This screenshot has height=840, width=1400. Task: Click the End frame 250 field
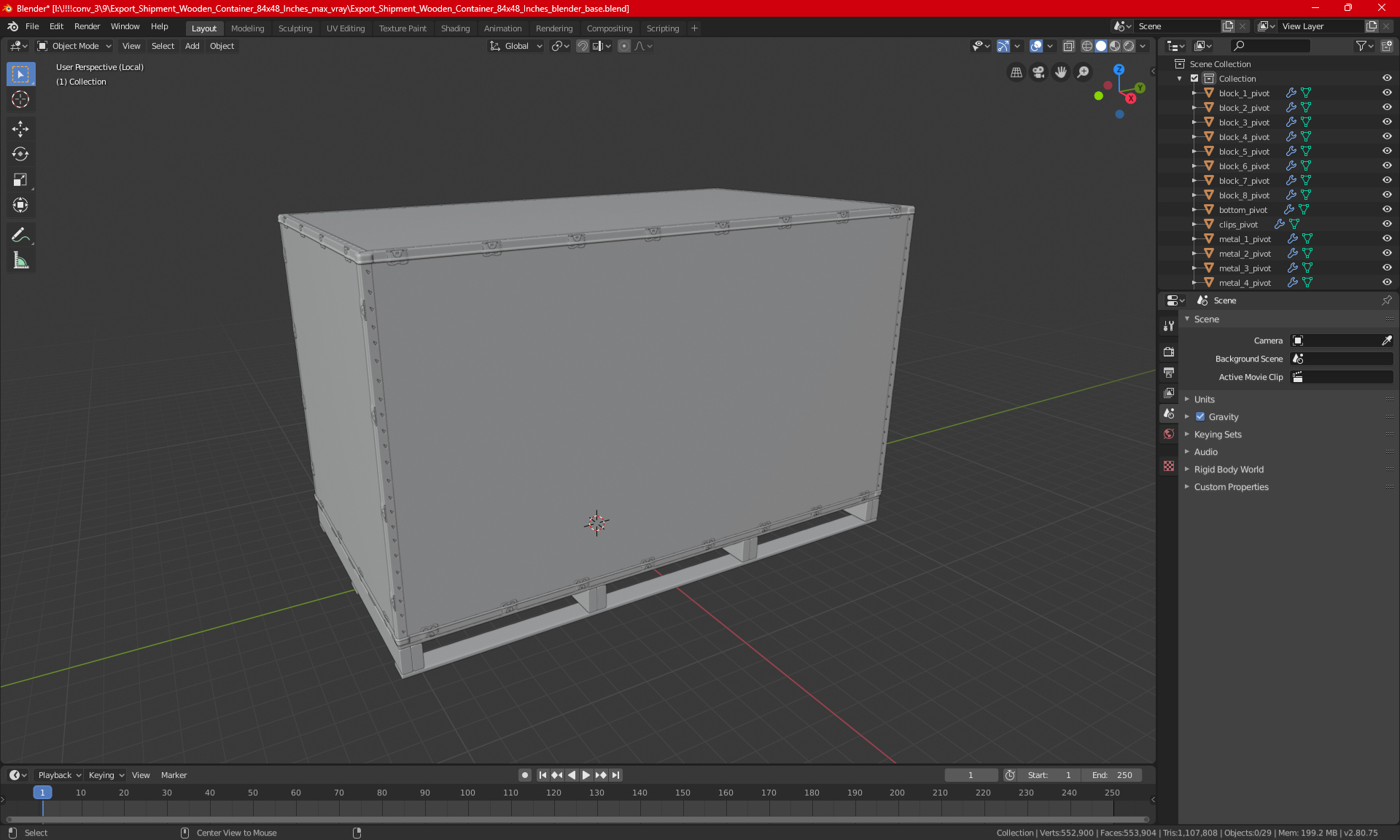pyautogui.click(x=1112, y=775)
